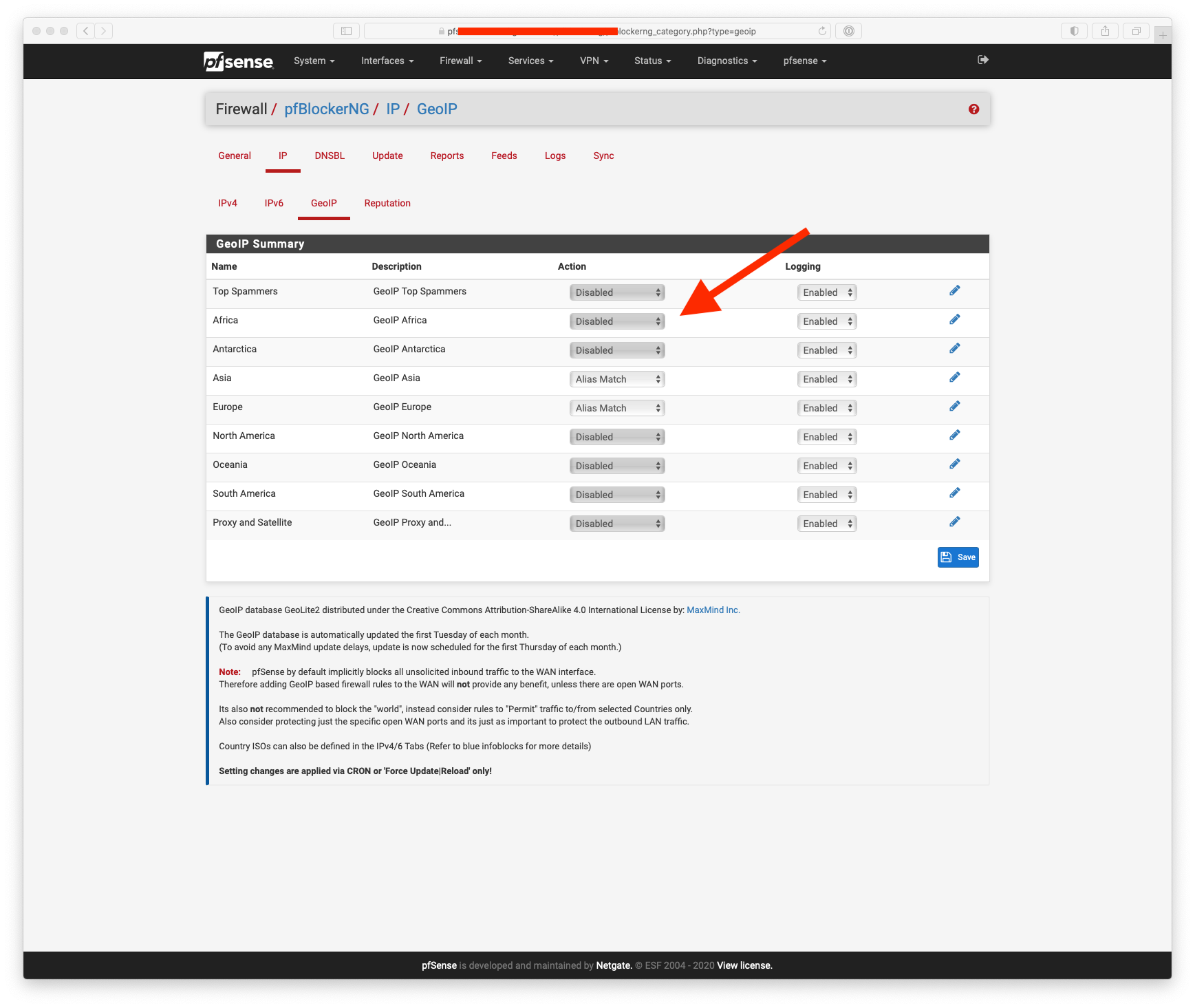Click the Safari address bar
Screen dimensions: 1195x1008
597,31
